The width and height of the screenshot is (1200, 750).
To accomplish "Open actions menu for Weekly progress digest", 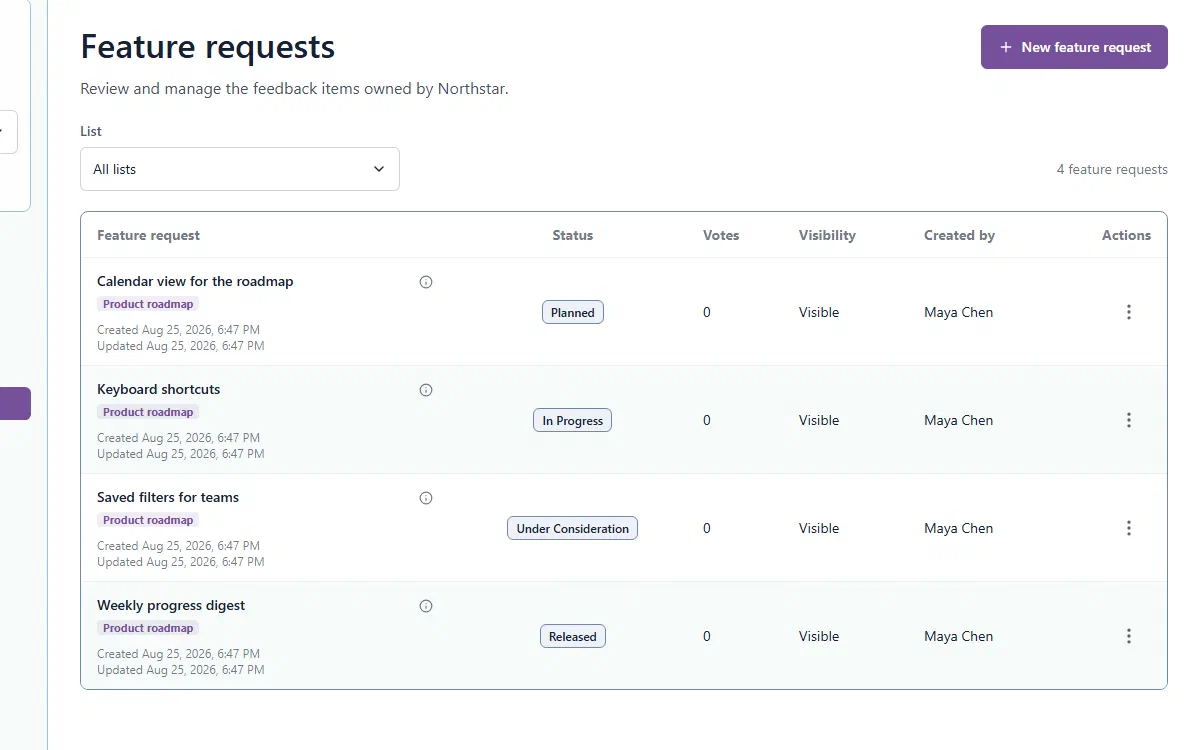I will point(1128,636).
